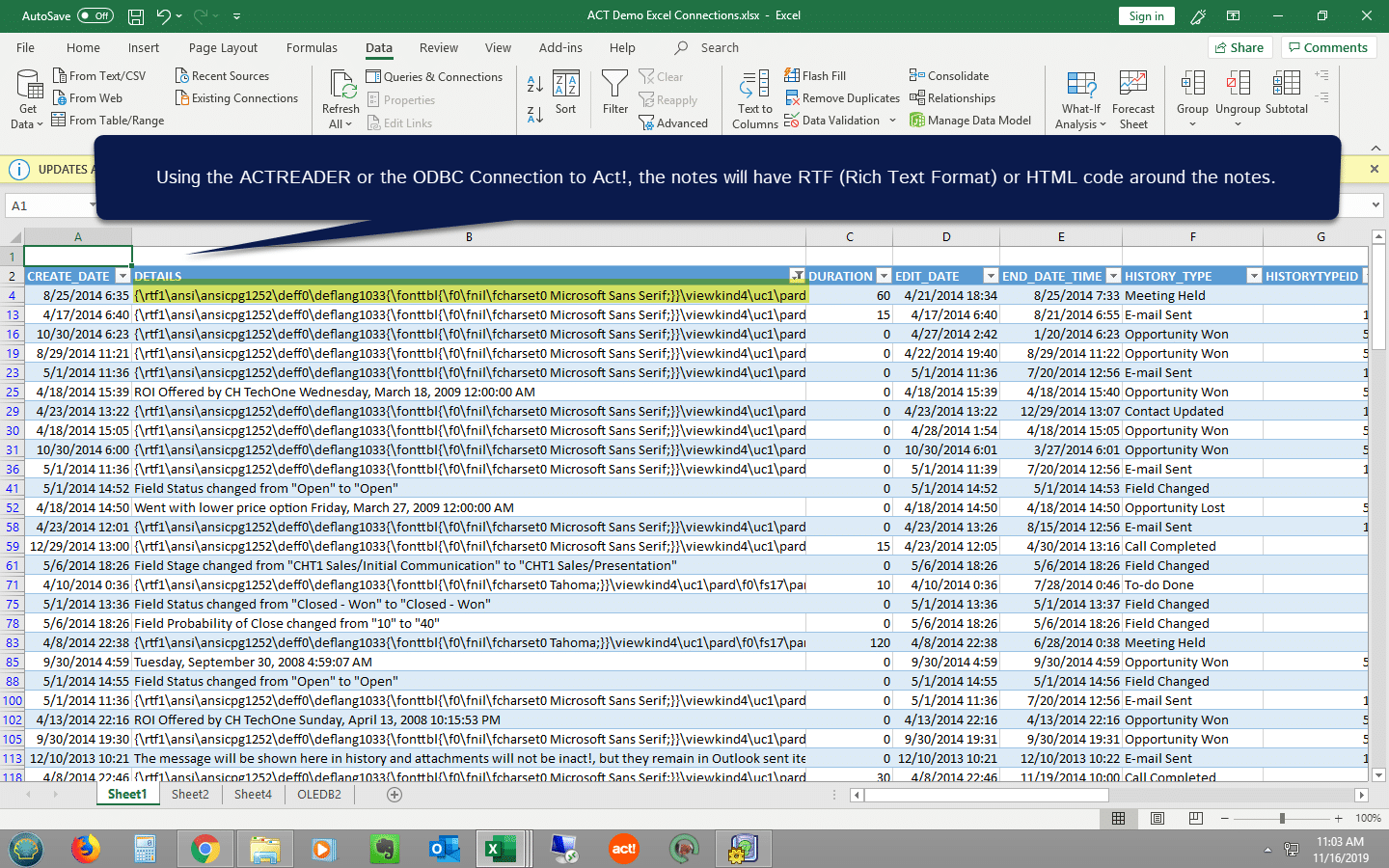This screenshot has height=868, width=1389.
Task: Open the HISTORY_TYPE filter dropdown
Action: [x=1254, y=277]
